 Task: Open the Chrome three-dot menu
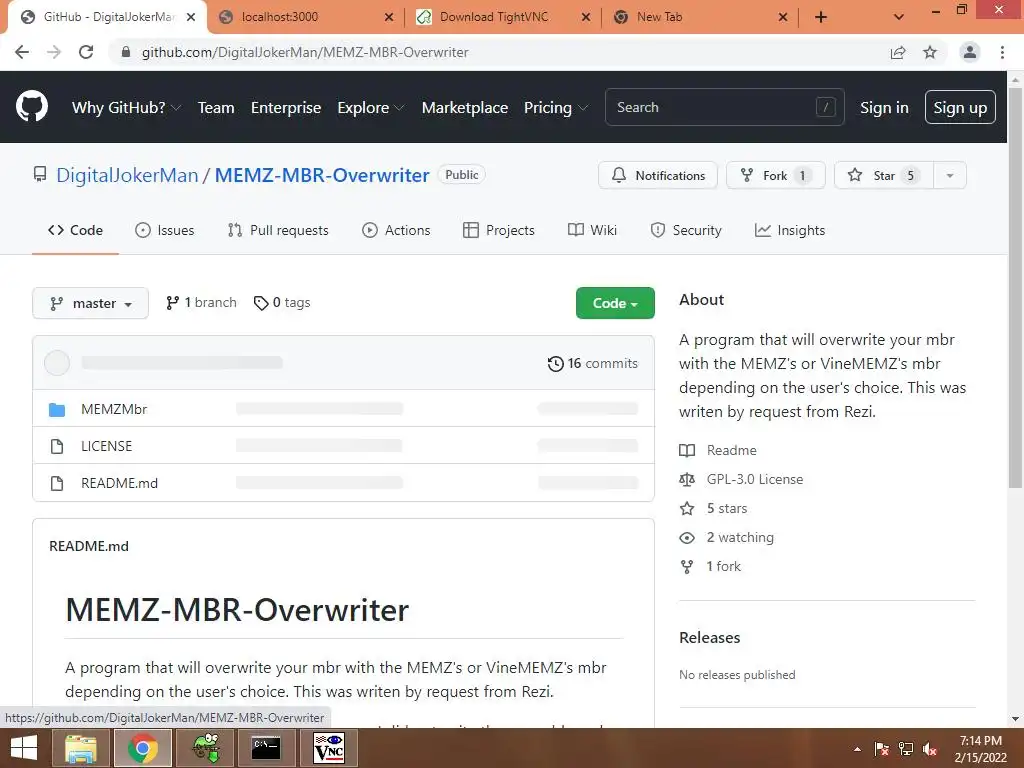point(1002,52)
